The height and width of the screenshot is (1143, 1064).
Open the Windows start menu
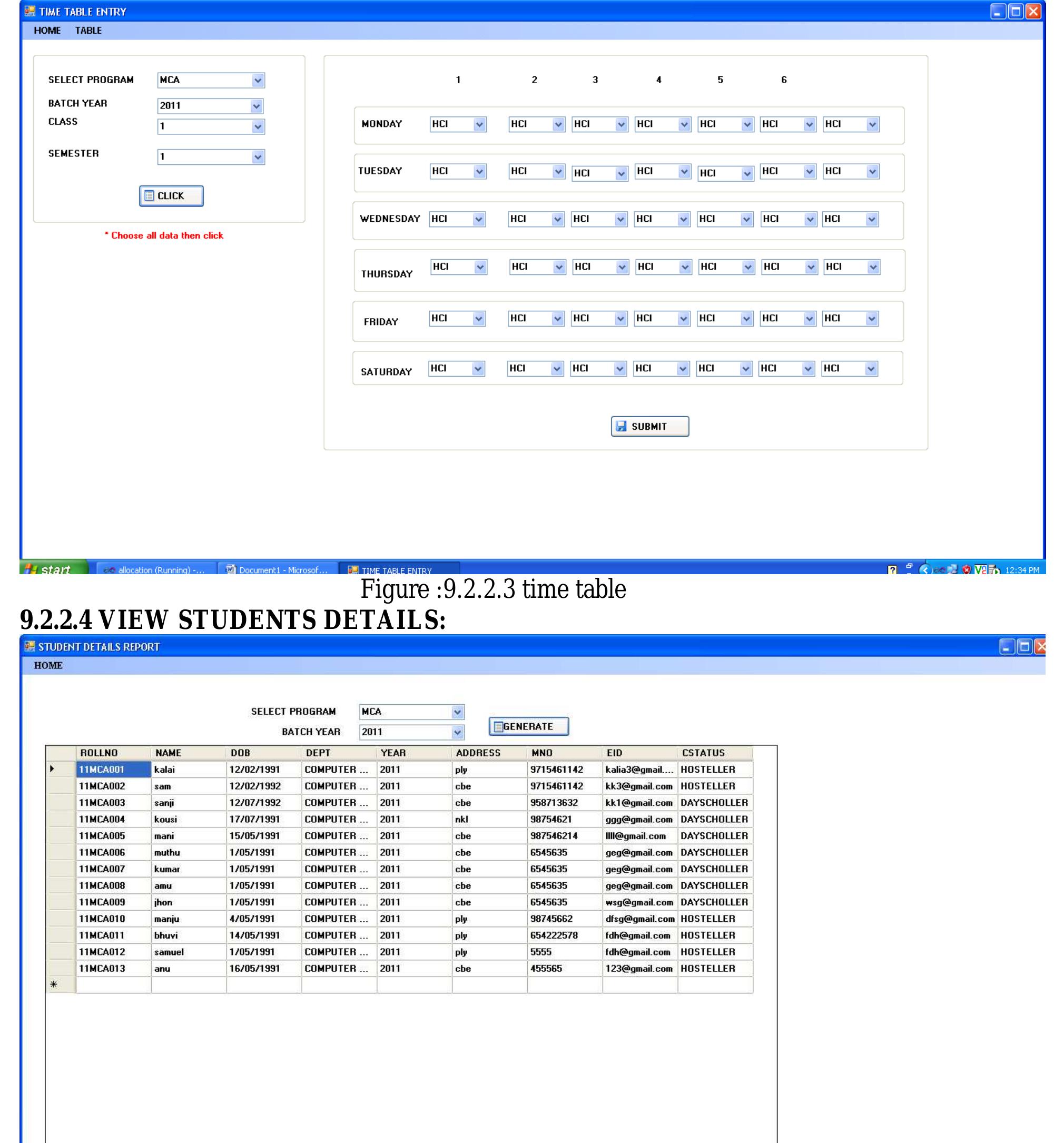[x=54, y=568]
